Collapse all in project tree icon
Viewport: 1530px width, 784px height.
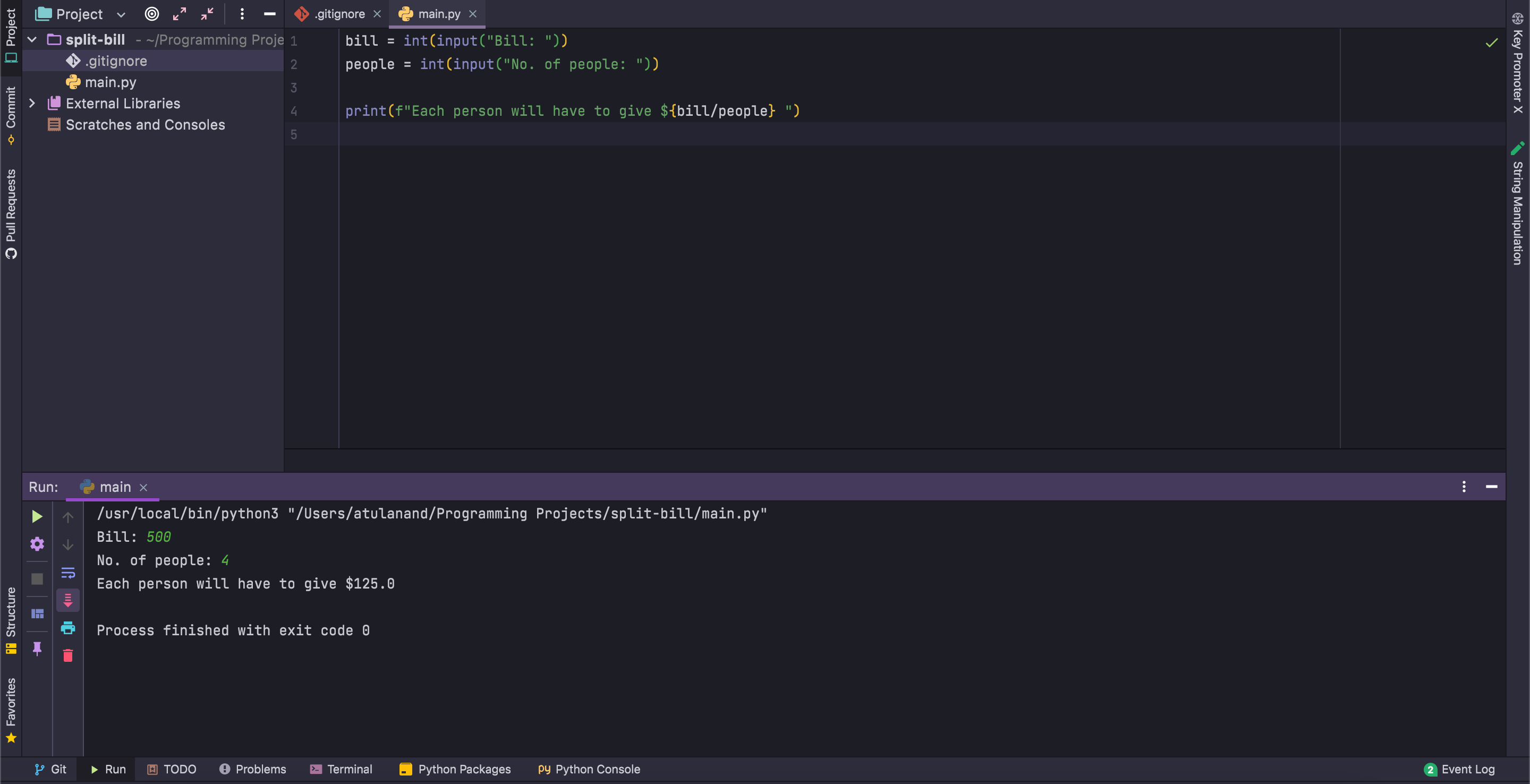click(207, 14)
